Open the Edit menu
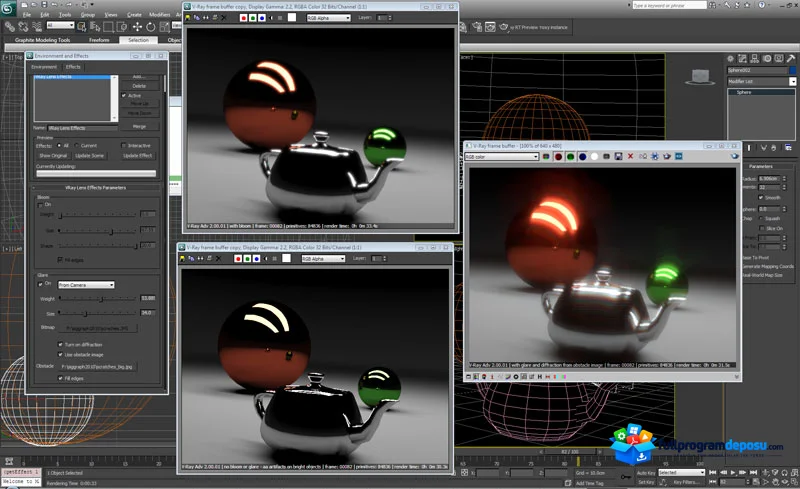 click(x=45, y=15)
